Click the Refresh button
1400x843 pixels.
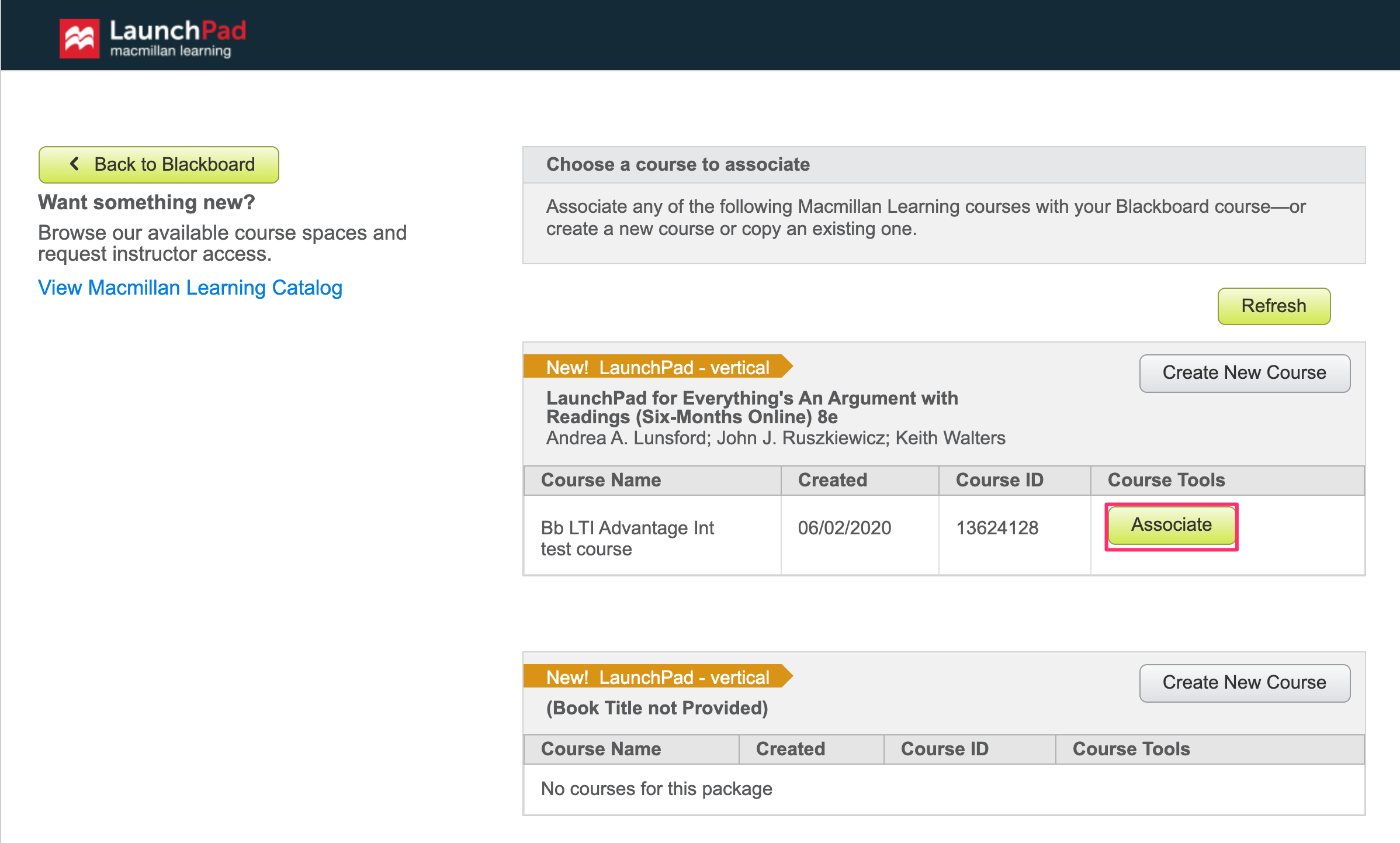tap(1274, 306)
